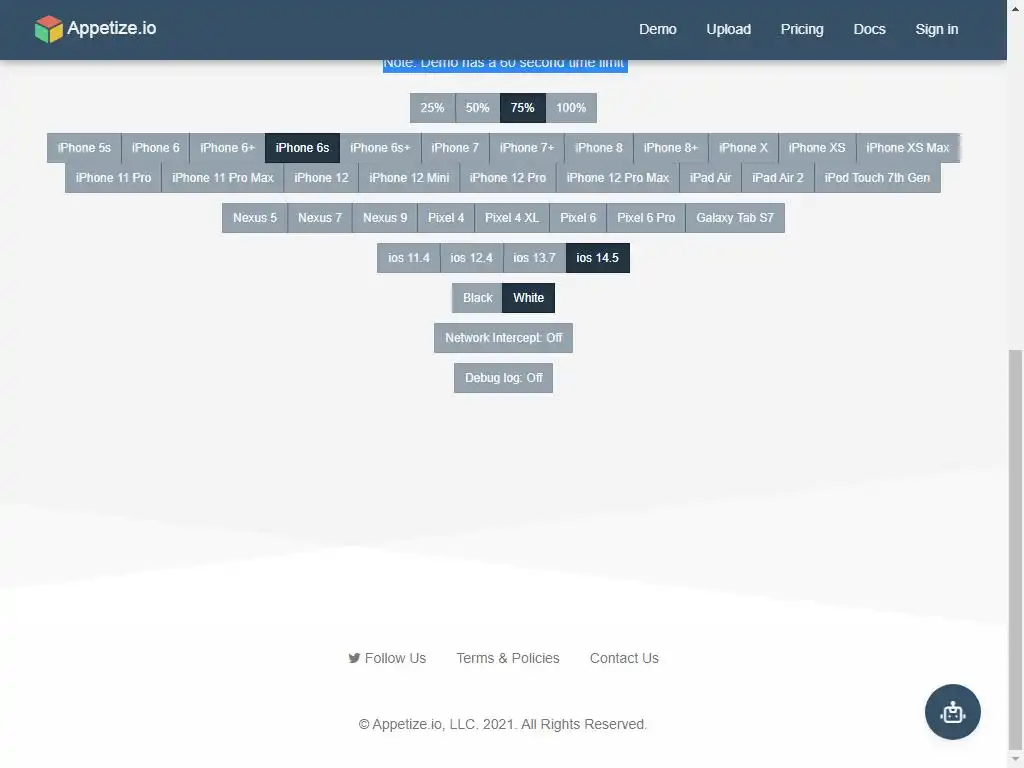Pick the iPhone 7+ device
This screenshot has width=1024, height=768.
pos(527,148)
